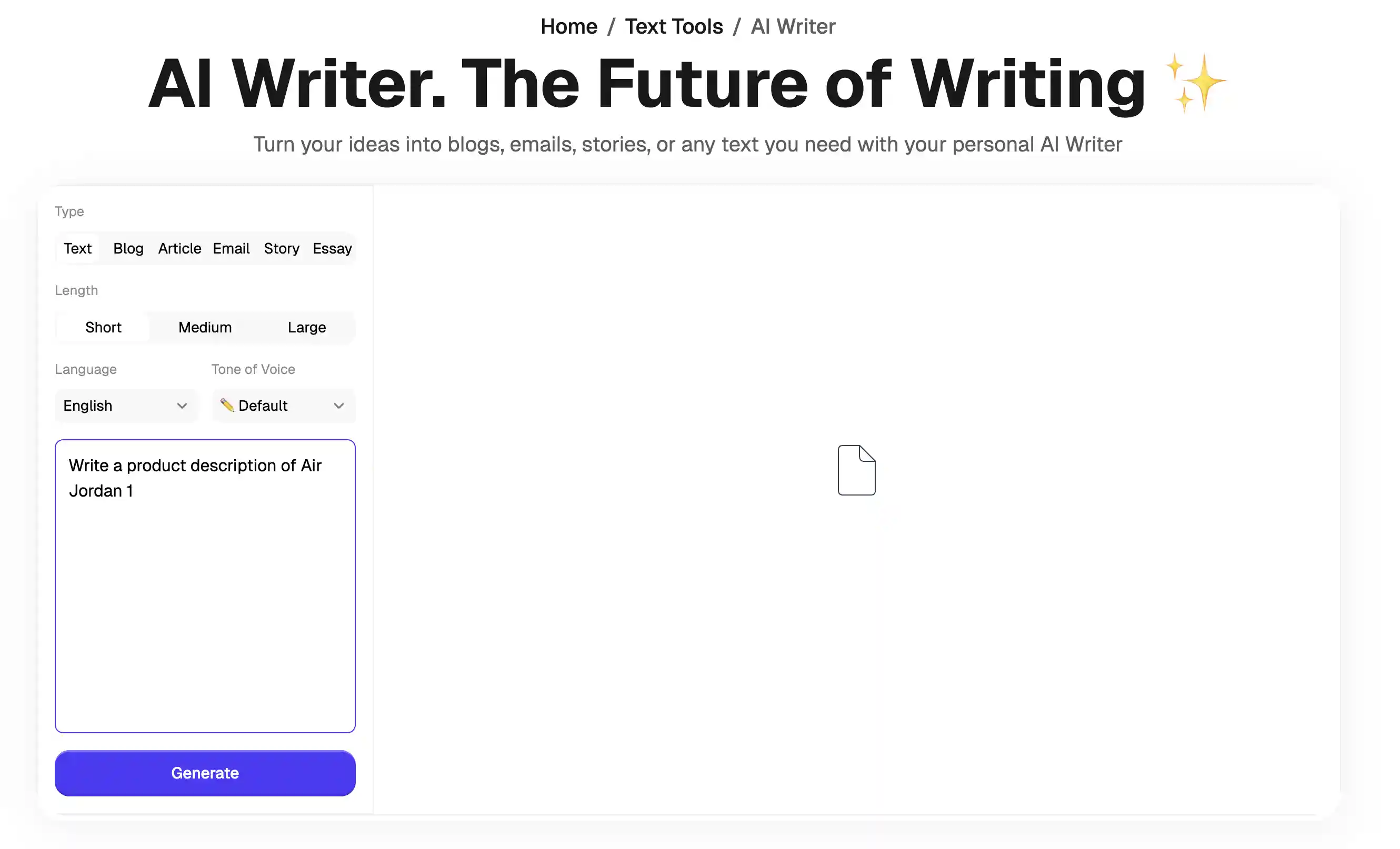Open Text Tools from the breadcrumb
Screen dimensions: 1400x849
(x=674, y=26)
